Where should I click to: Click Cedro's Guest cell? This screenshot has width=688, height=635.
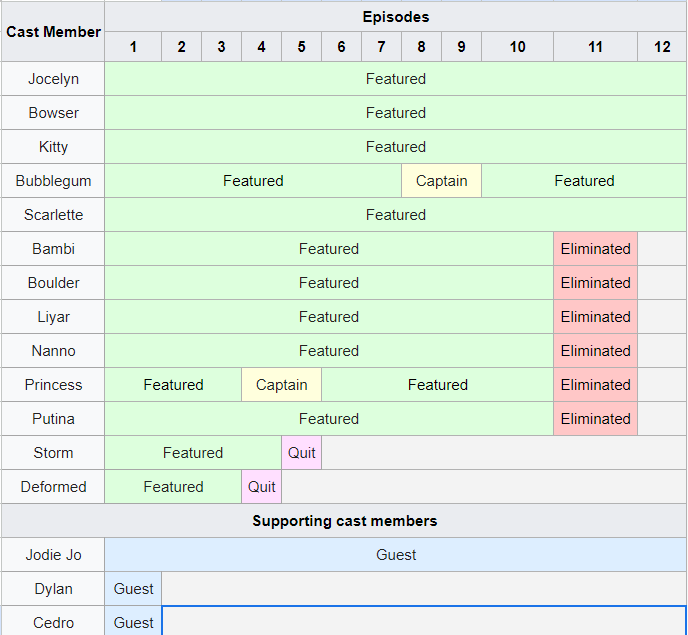coord(133,623)
